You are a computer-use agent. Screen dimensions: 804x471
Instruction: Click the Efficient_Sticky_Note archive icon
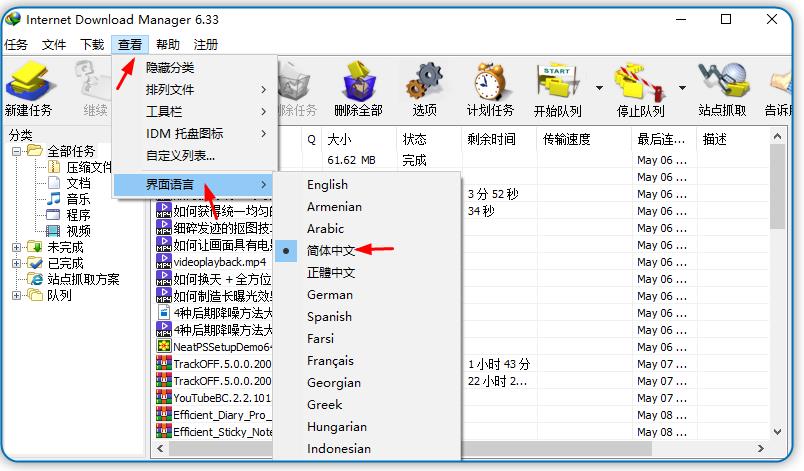(x=164, y=431)
